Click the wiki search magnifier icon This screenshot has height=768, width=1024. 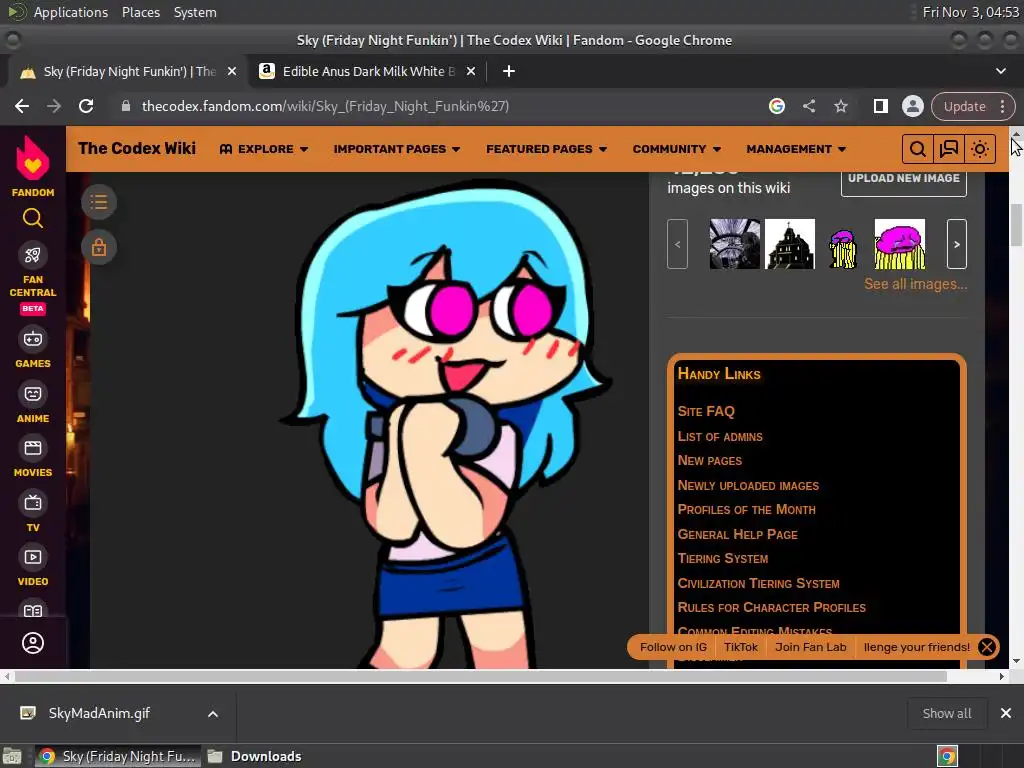coord(918,149)
